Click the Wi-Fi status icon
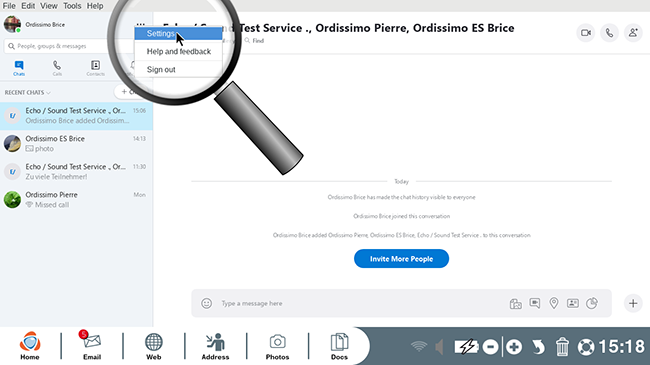Viewport: 650px width, 365px height. pyautogui.click(x=419, y=346)
